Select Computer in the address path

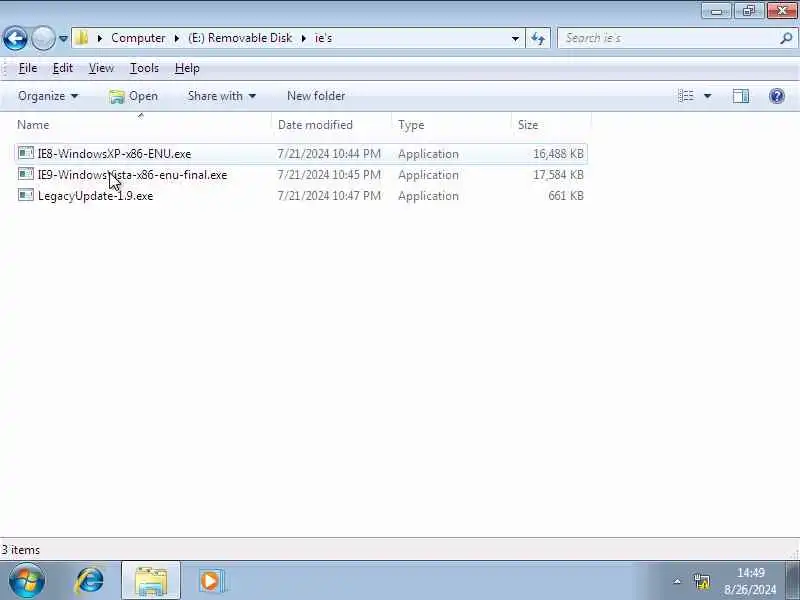point(138,38)
